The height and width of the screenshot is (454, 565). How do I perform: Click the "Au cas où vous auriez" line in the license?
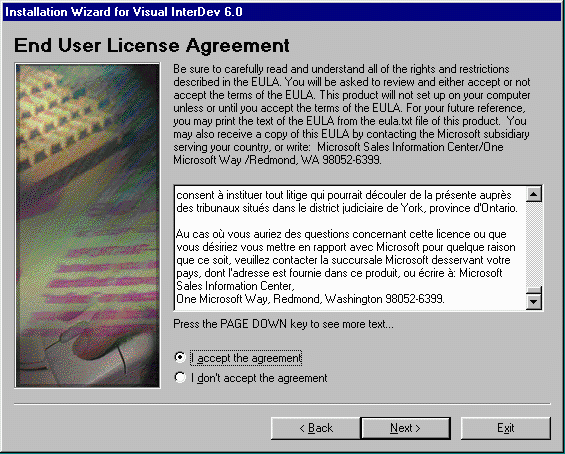341,234
